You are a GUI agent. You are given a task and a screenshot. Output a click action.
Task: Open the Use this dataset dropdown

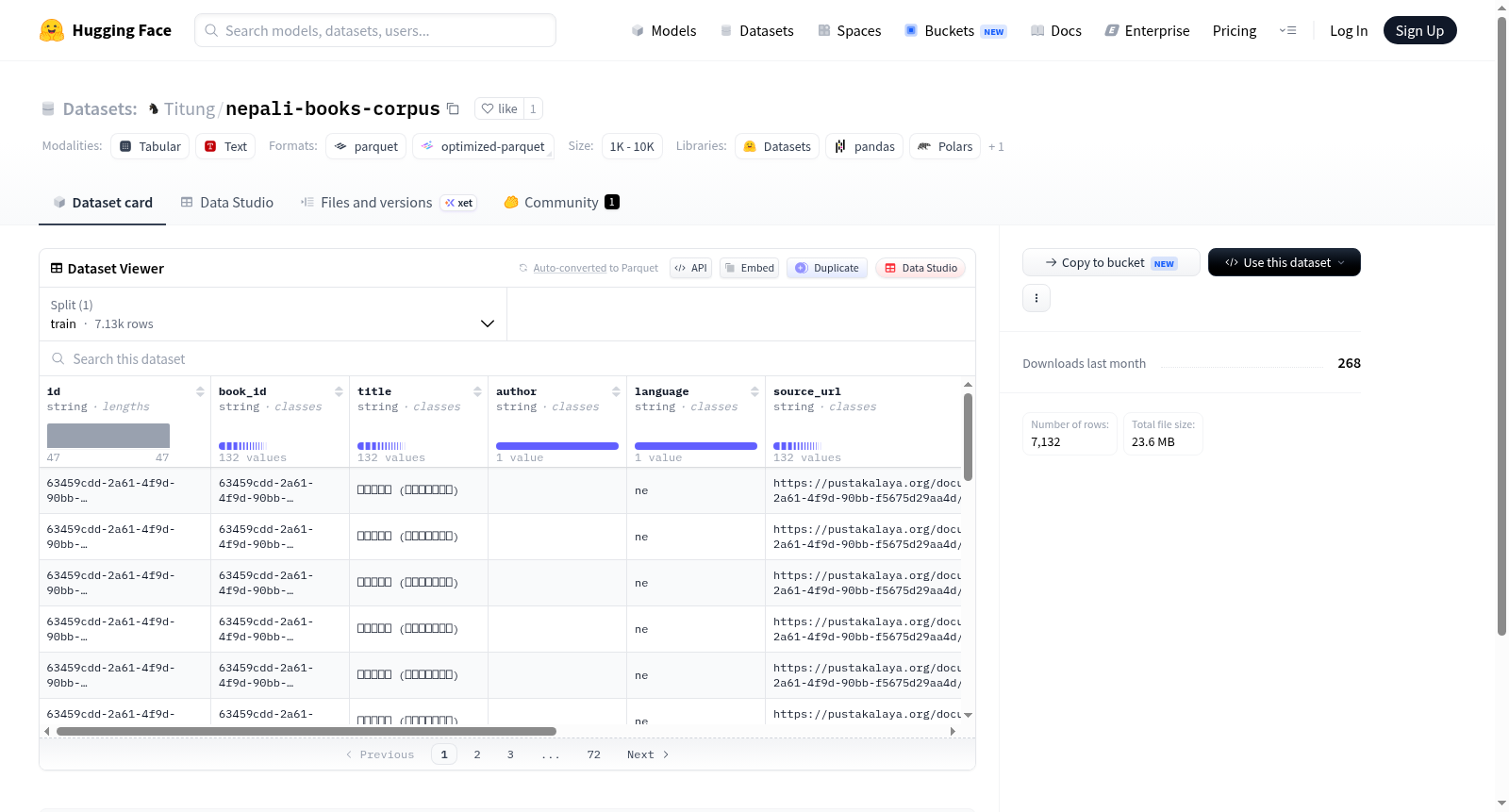point(1284,262)
